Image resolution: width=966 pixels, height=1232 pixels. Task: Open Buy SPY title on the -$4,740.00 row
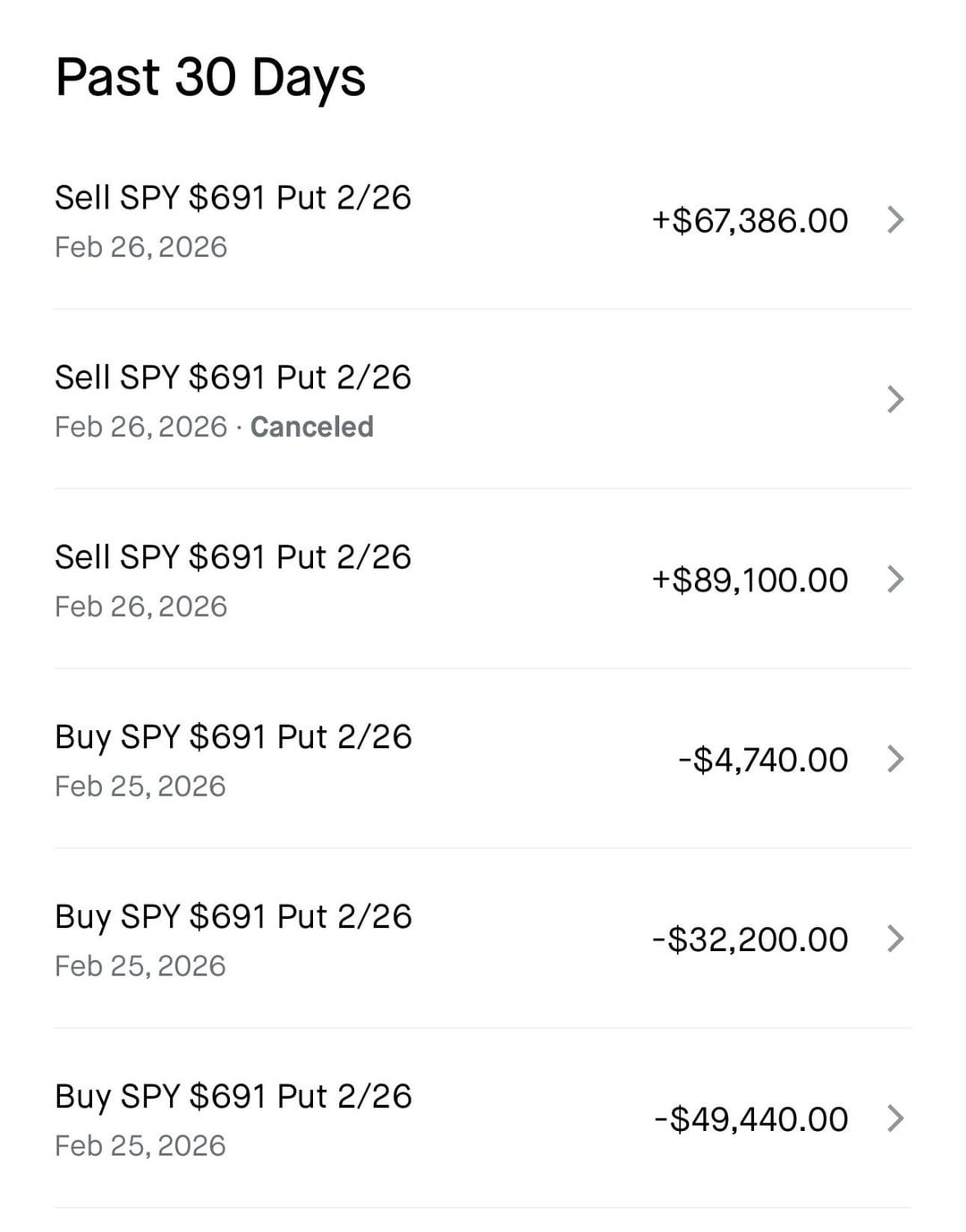click(233, 737)
